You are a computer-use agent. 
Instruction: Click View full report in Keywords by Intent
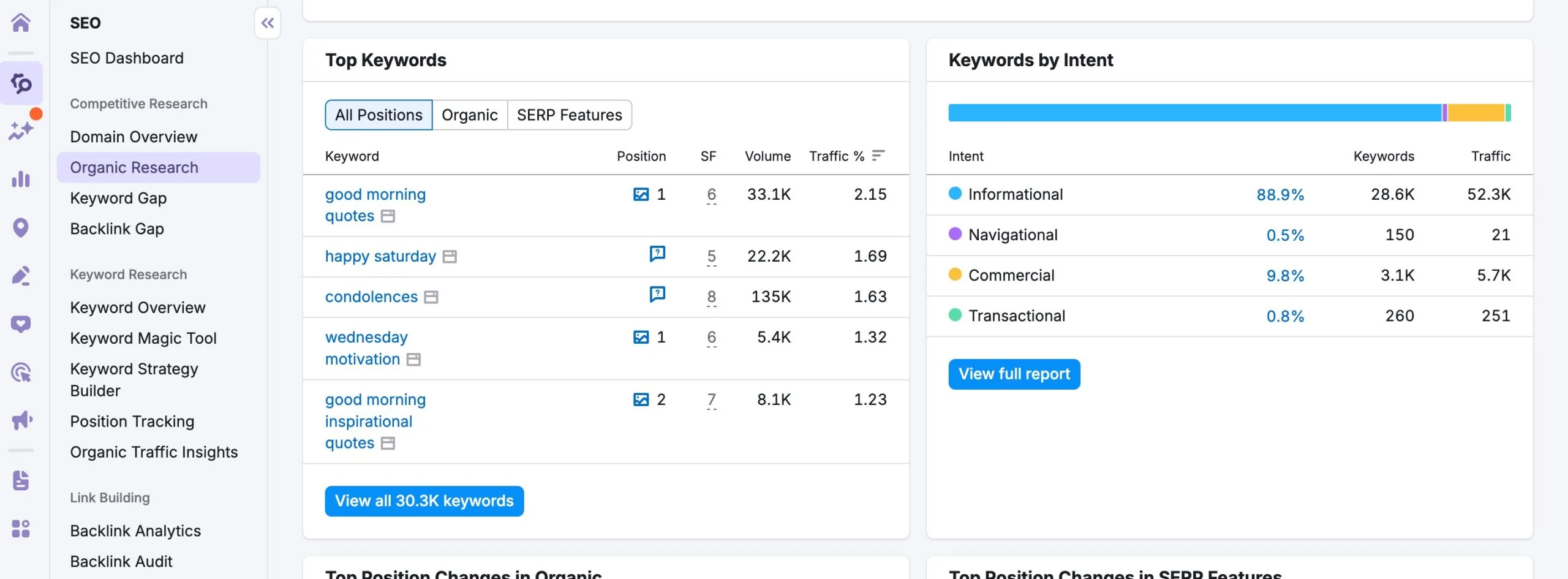[x=1014, y=374]
